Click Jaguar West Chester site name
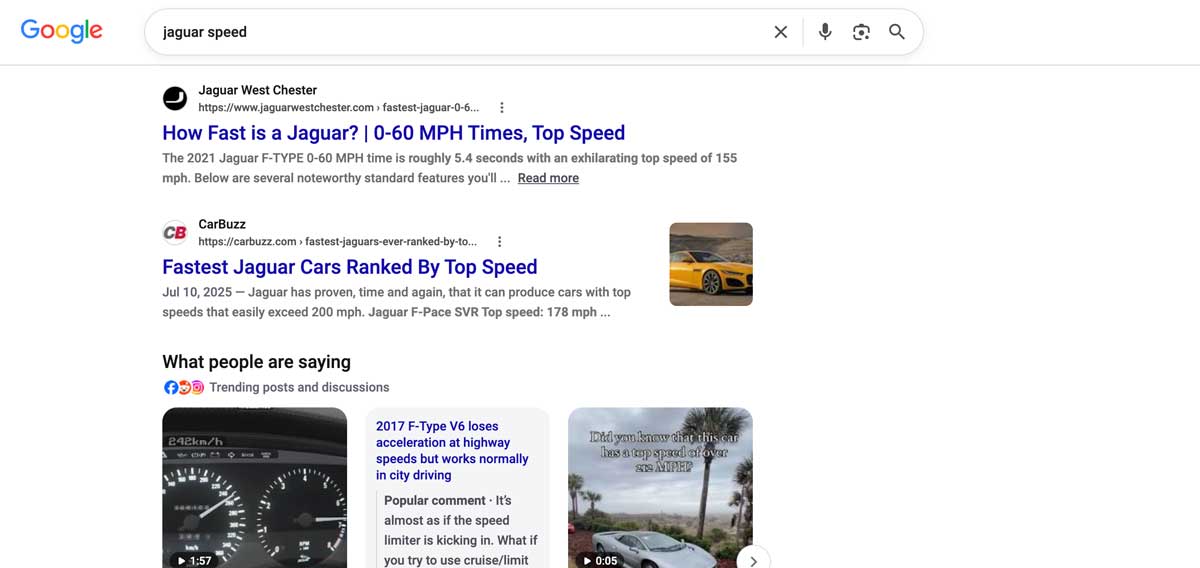The width and height of the screenshot is (1200, 568). click(x=257, y=90)
